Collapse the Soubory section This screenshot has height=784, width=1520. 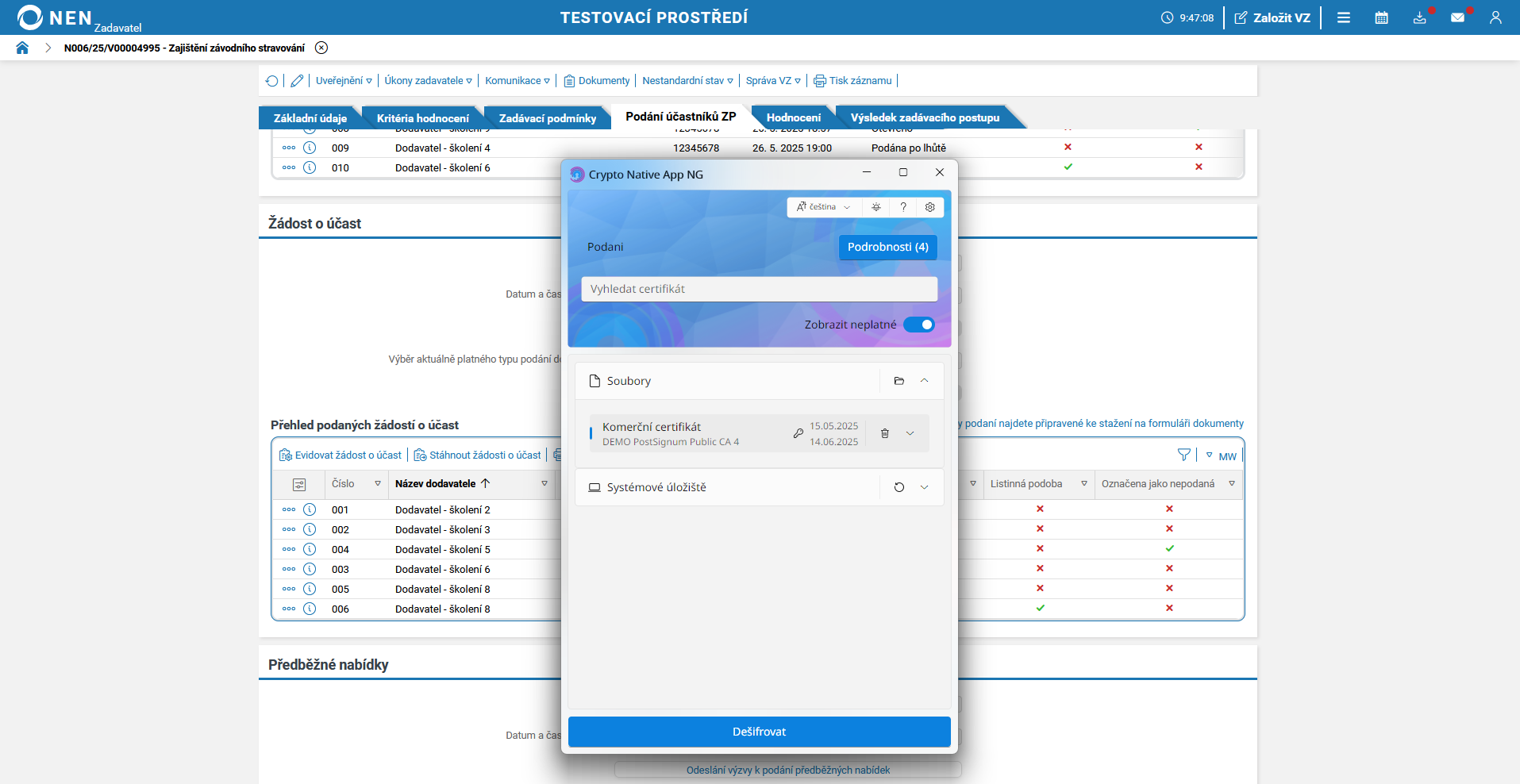[x=925, y=381]
